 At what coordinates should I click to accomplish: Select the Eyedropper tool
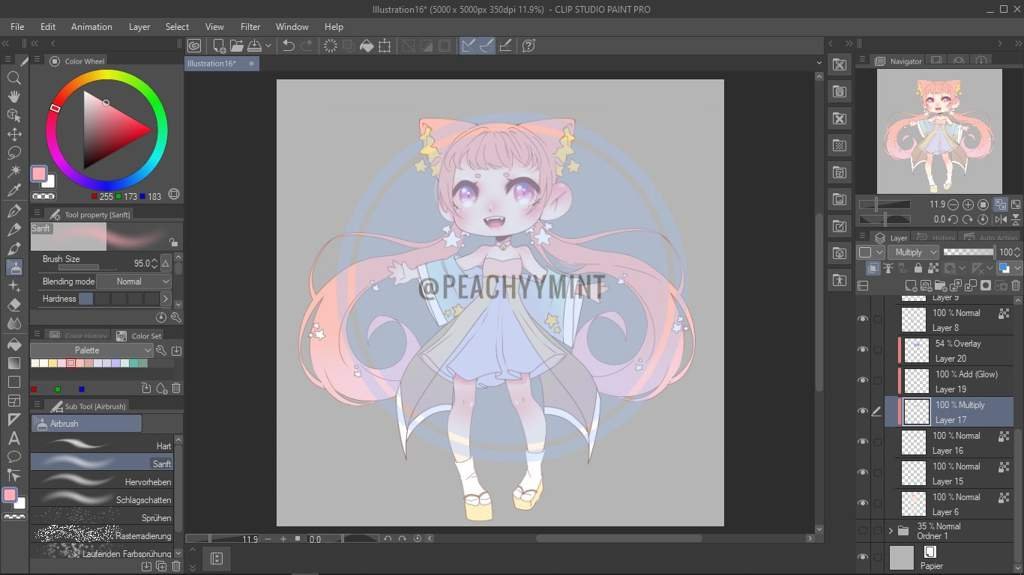[14, 190]
